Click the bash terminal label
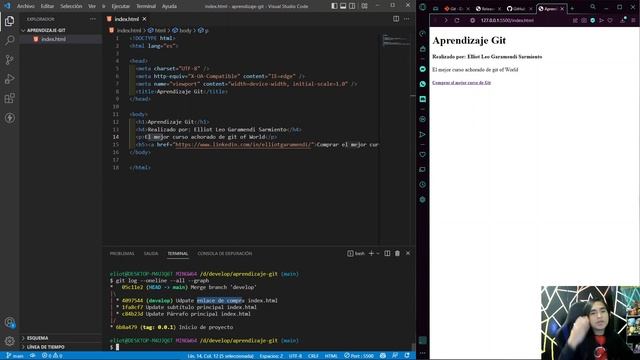640x360 pixels. tap(356, 253)
